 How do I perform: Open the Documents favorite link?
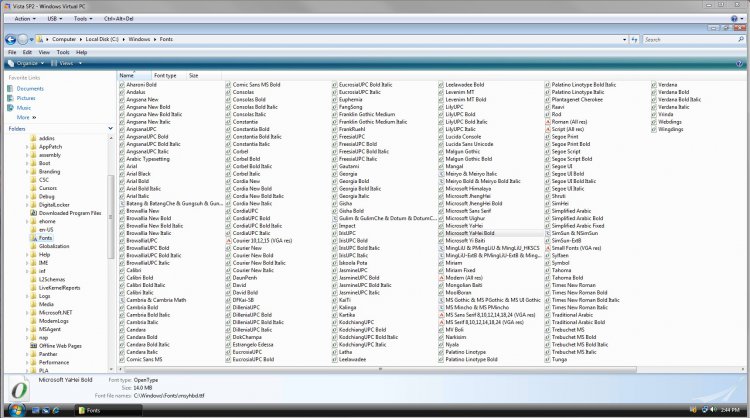coord(30,89)
